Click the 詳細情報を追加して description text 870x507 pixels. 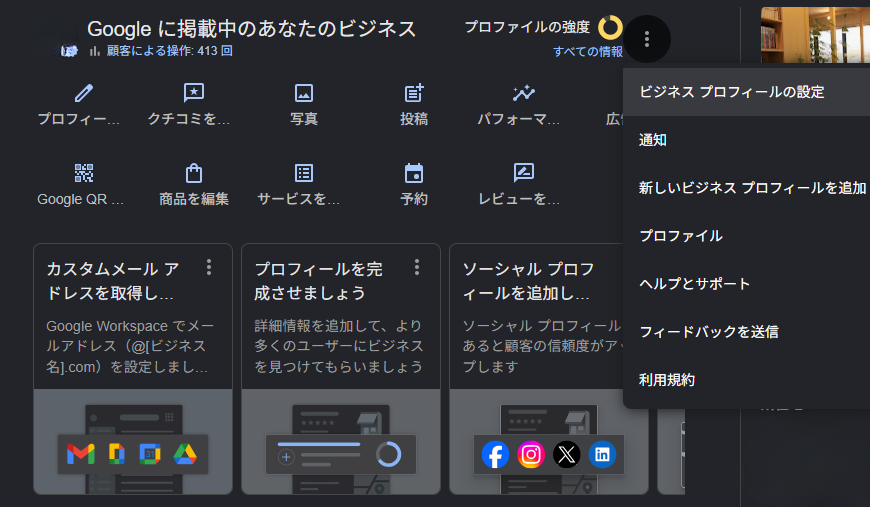338,346
